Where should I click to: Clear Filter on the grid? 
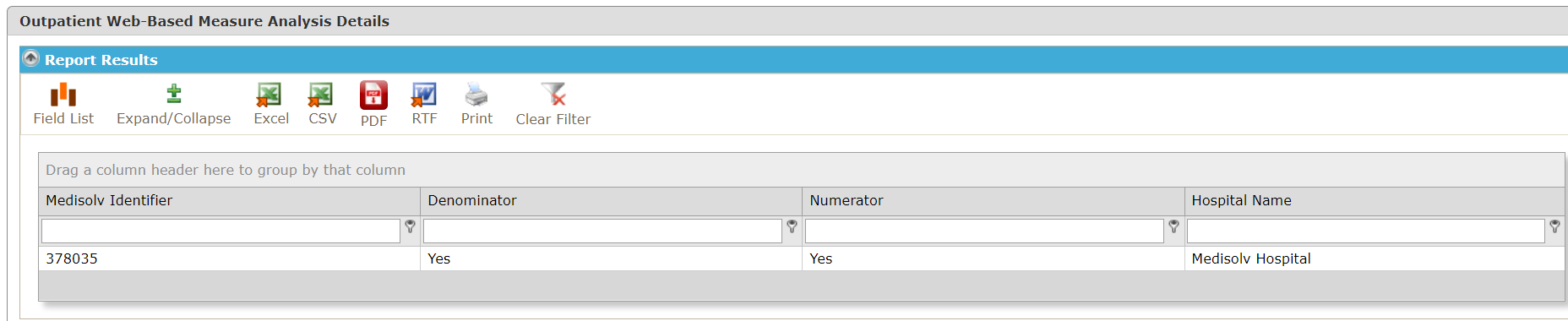click(553, 105)
